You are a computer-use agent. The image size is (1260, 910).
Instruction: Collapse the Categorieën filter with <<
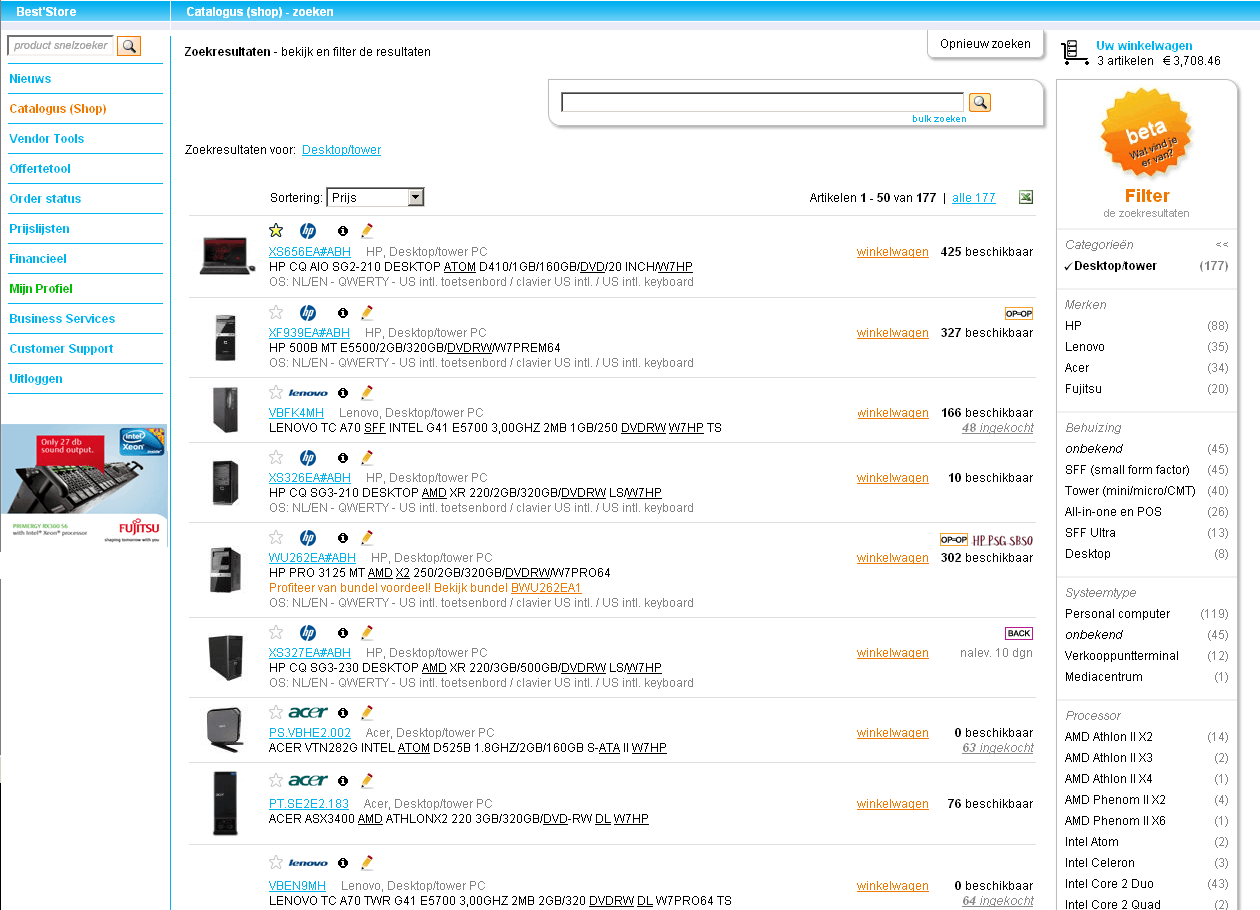click(1221, 244)
